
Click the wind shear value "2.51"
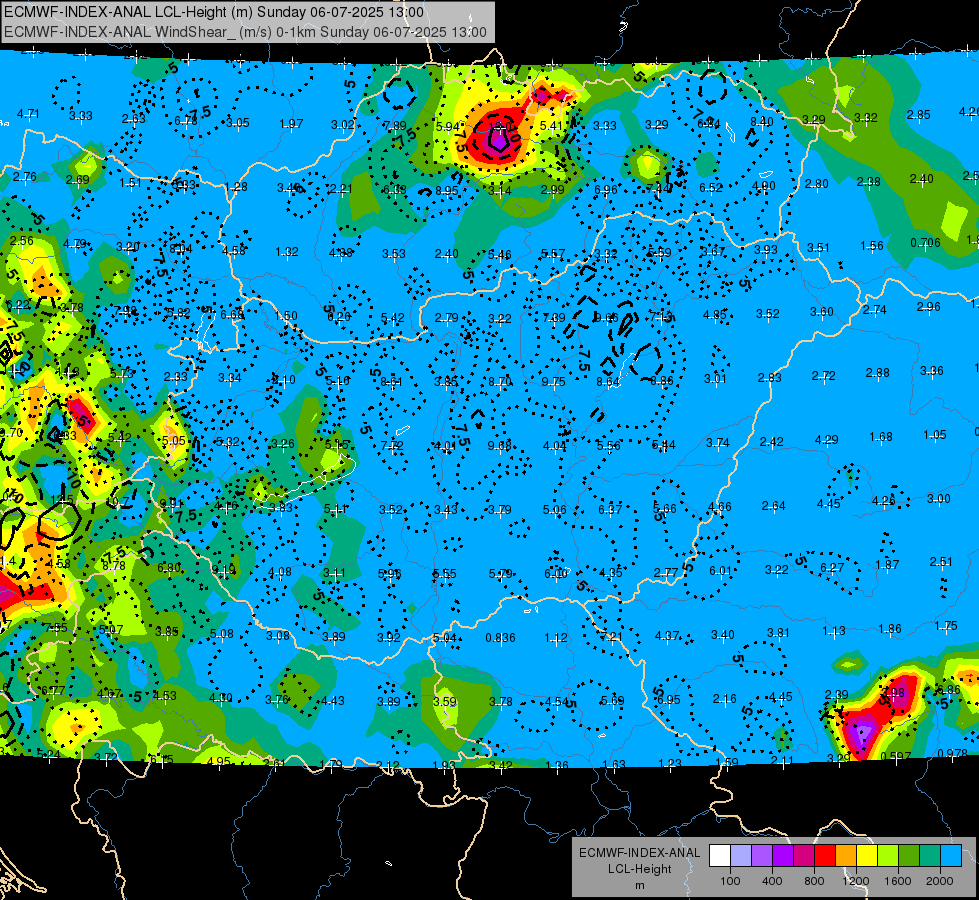(x=941, y=562)
